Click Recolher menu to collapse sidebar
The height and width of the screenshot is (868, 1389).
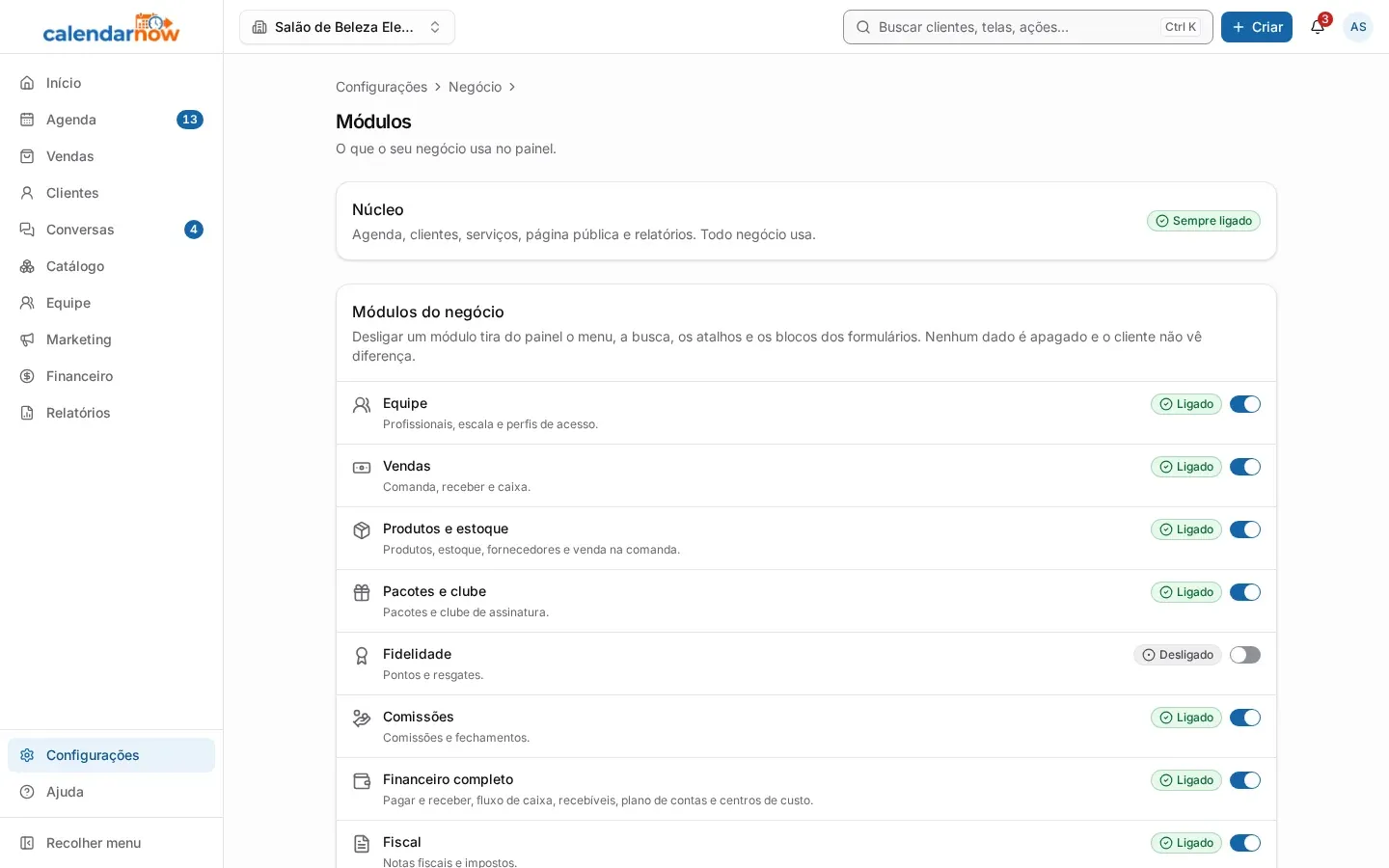(x=111, y=843)
